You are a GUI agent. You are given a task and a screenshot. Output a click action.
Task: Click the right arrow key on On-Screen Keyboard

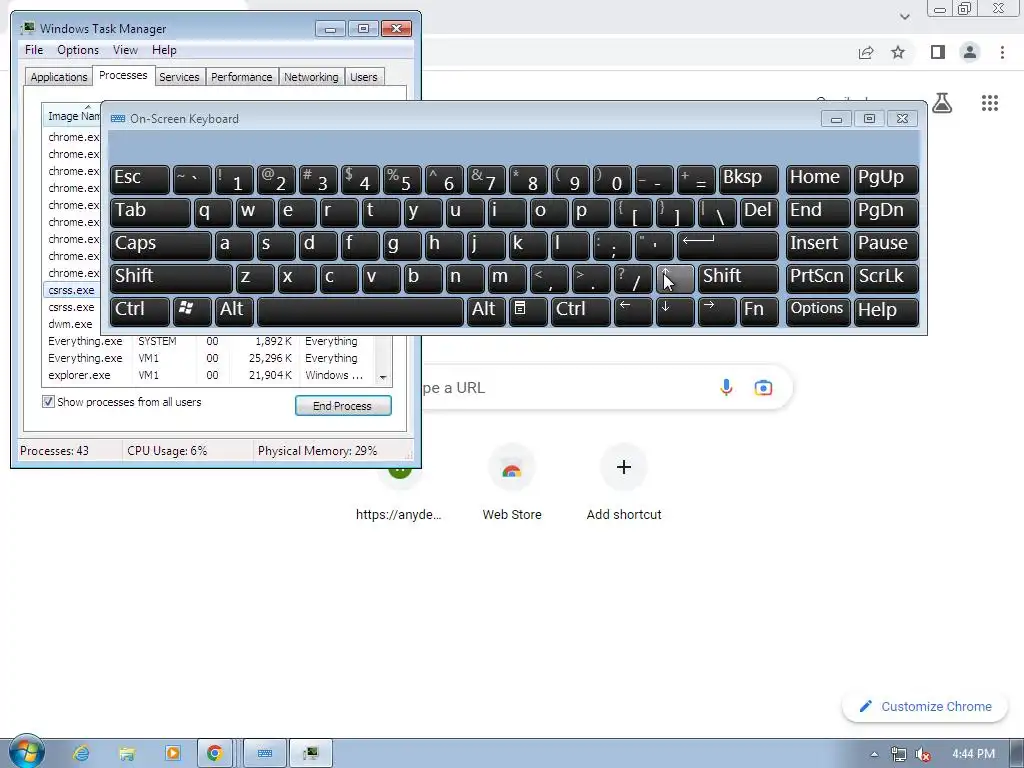[x=717, y=312]
